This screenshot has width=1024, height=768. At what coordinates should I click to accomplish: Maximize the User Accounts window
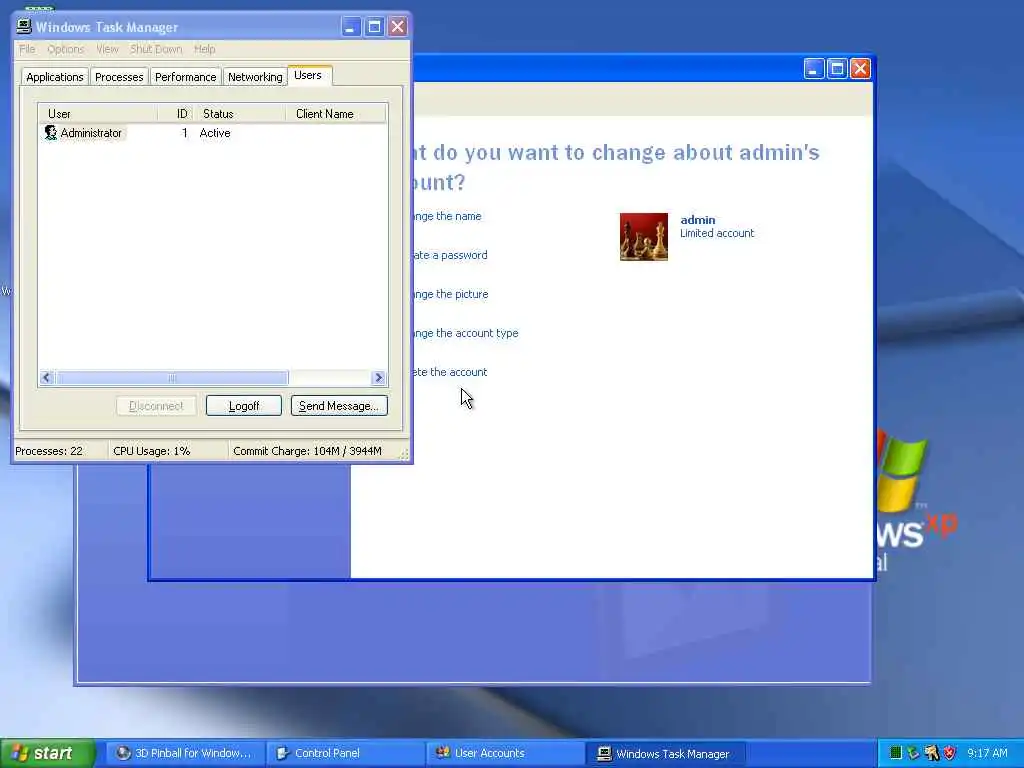coord(837,69)
